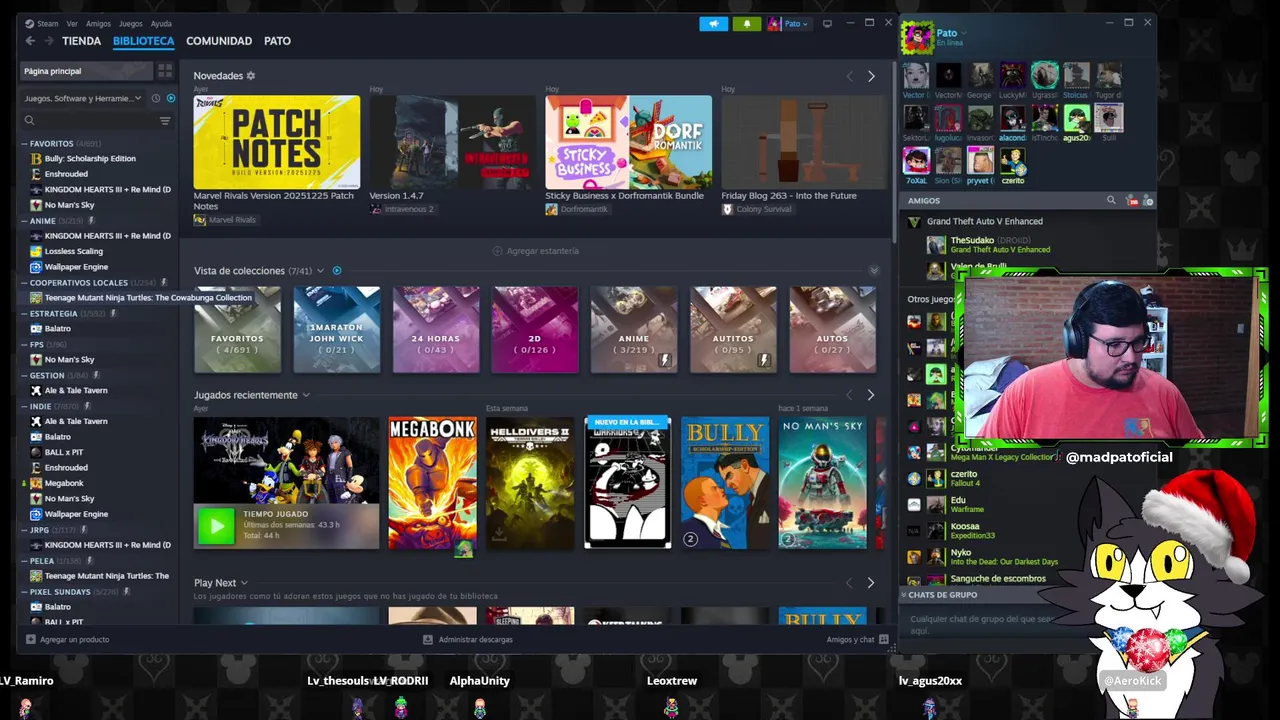Screen dimensions: 1280x720
Task: Open Administrar descargas at the bottom
Action: coord(468,639)
